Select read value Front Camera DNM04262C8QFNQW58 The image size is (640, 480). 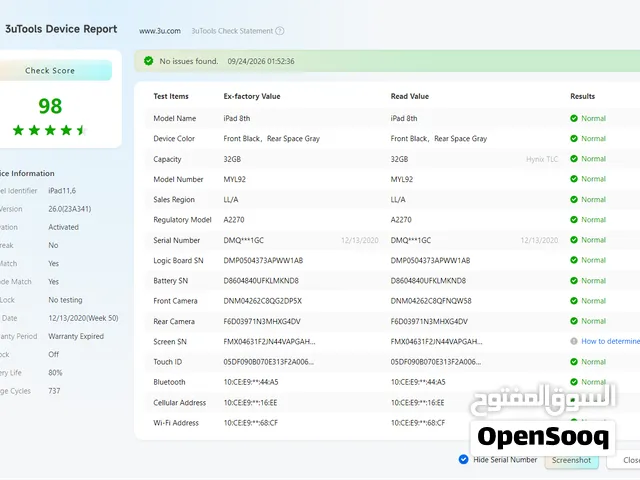pos(431,301)
